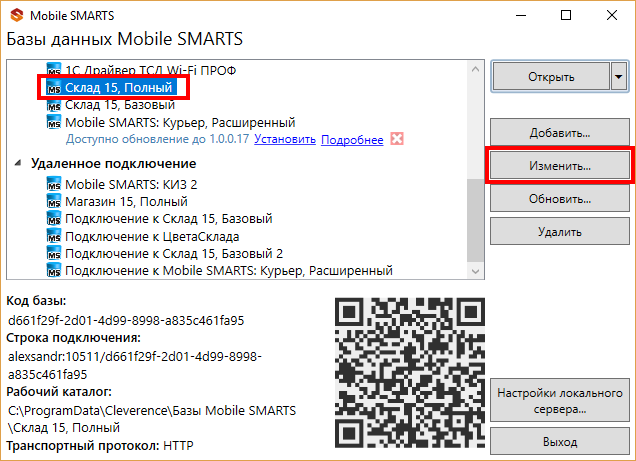
Task: Click the Mobile SMARTS logo in title bar
Action: click(x=17, y=15)
